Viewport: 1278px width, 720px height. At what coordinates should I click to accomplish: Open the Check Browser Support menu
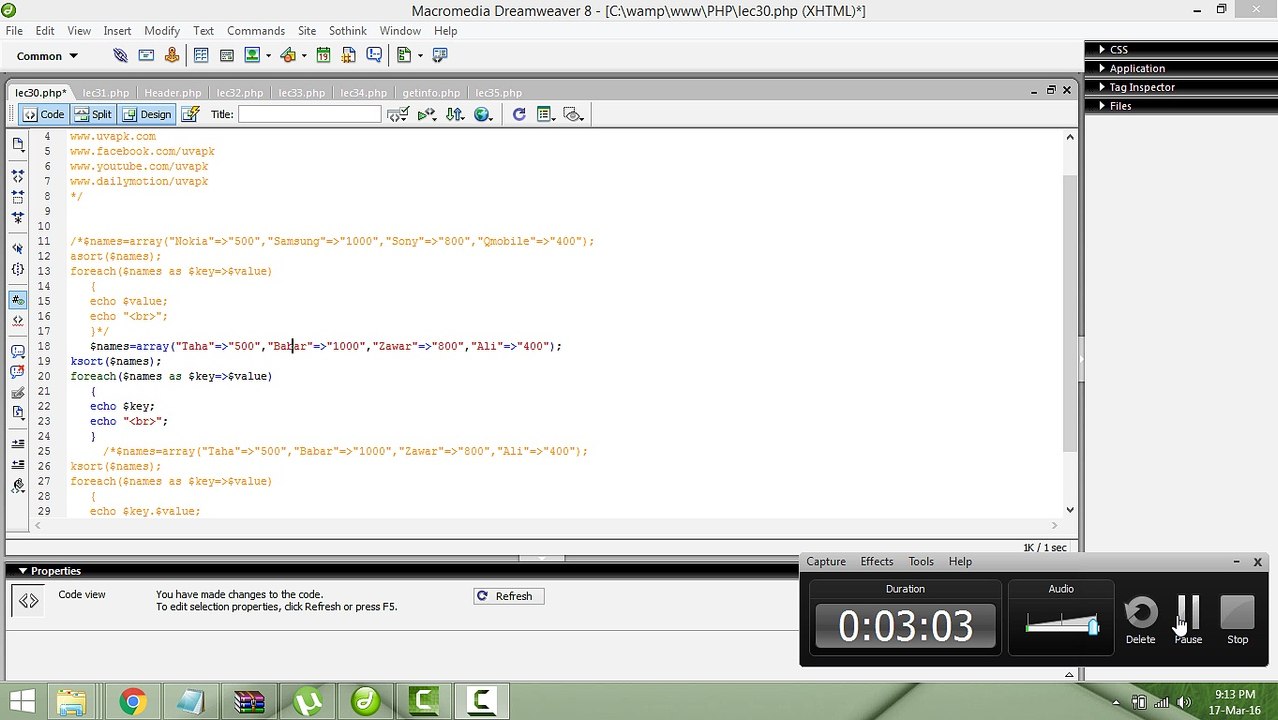click(x=398, y=114)
